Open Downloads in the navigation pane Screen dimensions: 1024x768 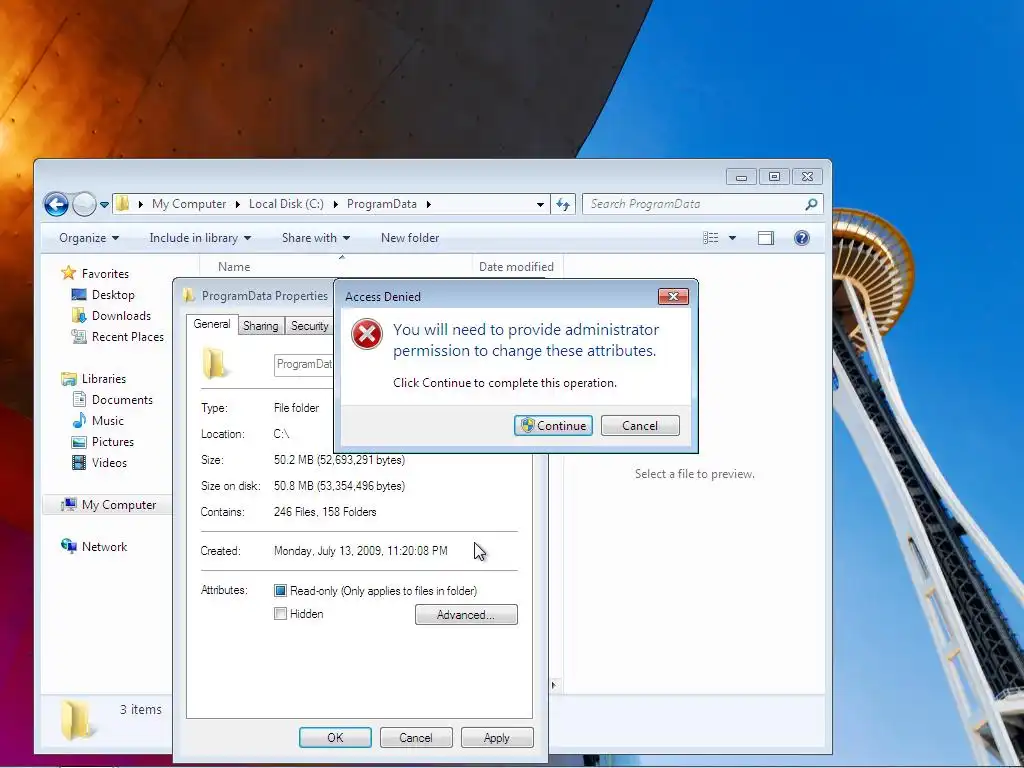121,315
